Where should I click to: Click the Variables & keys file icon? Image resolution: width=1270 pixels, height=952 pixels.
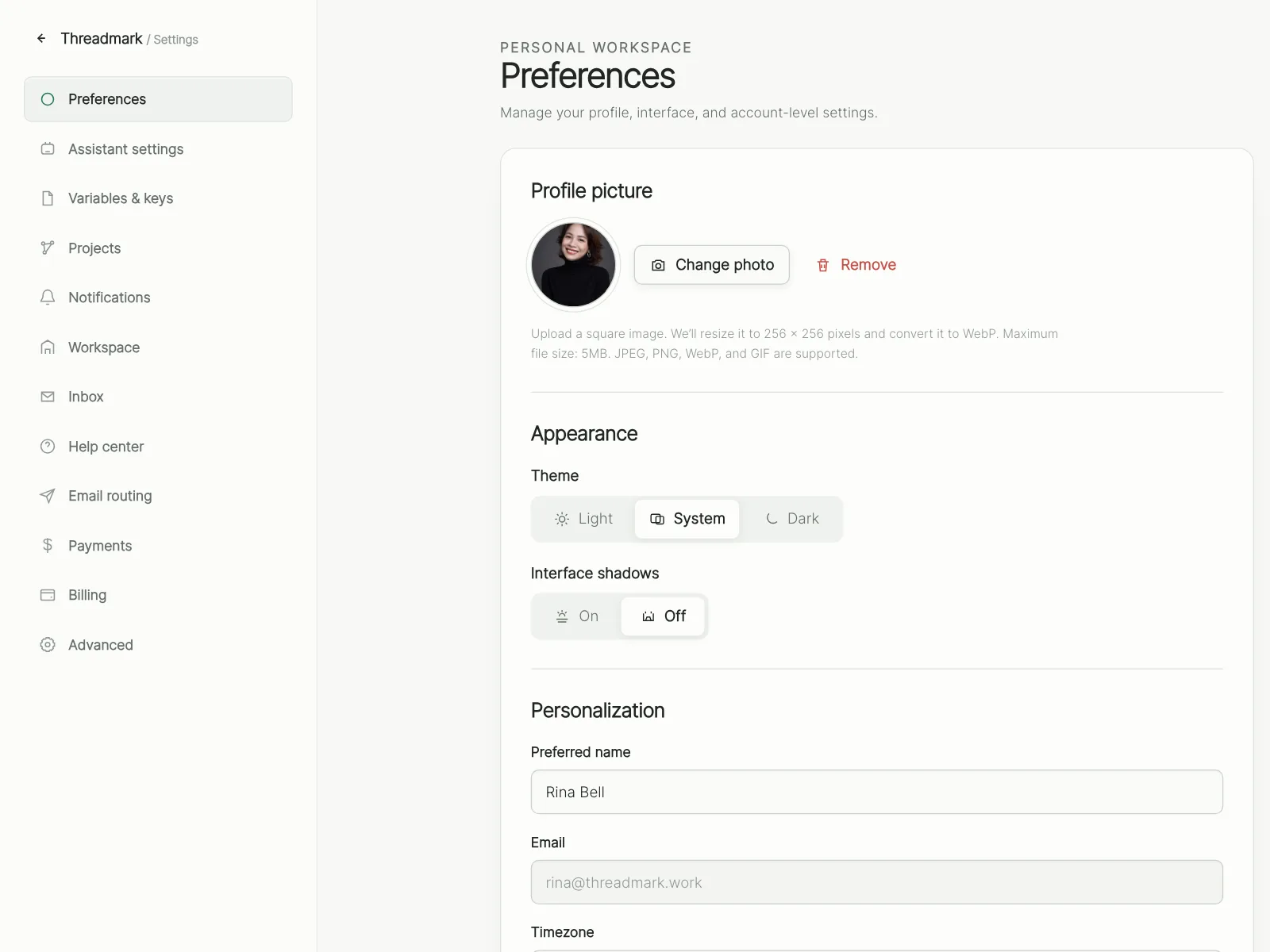click(48, 198)
